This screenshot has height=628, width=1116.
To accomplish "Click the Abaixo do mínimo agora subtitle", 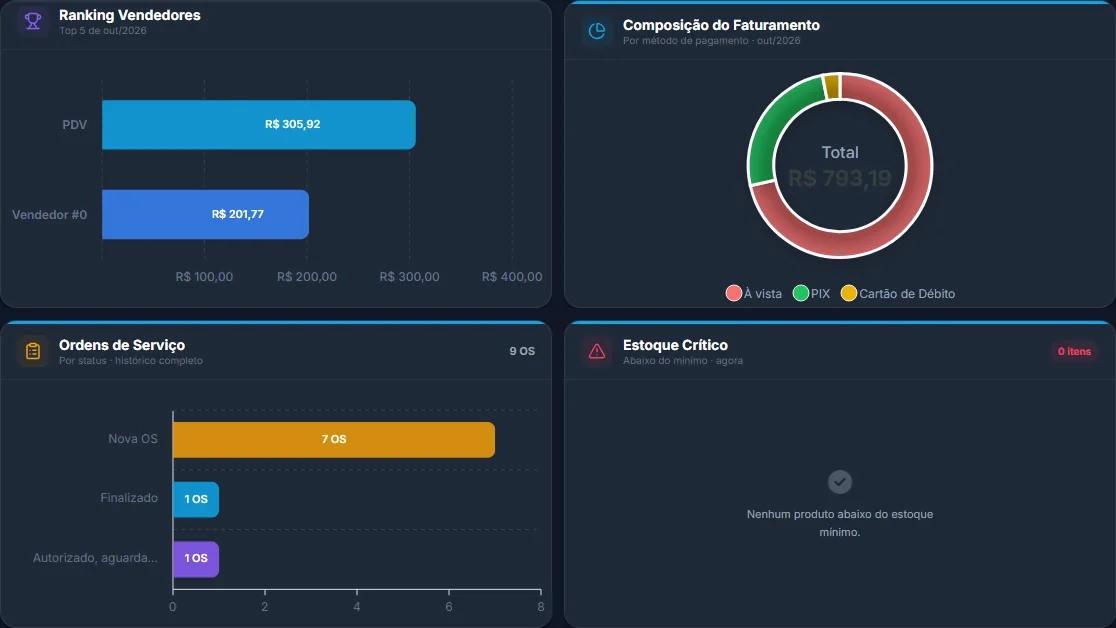I will tap(683, 361).
